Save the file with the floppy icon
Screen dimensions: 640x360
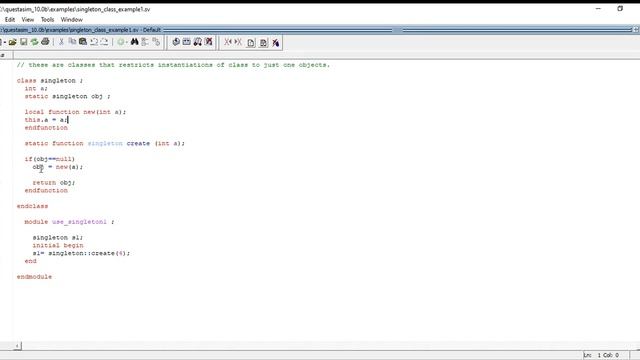click(x=24, y=42)
